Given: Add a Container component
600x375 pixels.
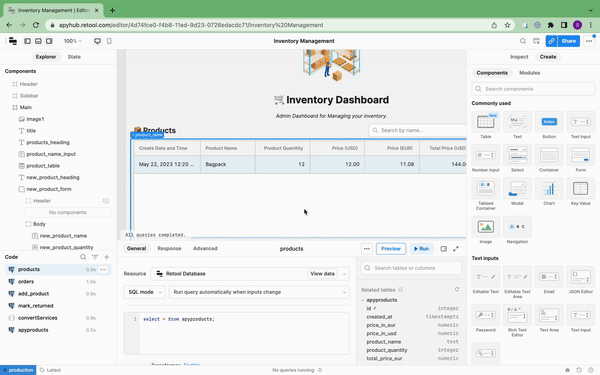Looking at the screenshot, I should tap(549, 158).
